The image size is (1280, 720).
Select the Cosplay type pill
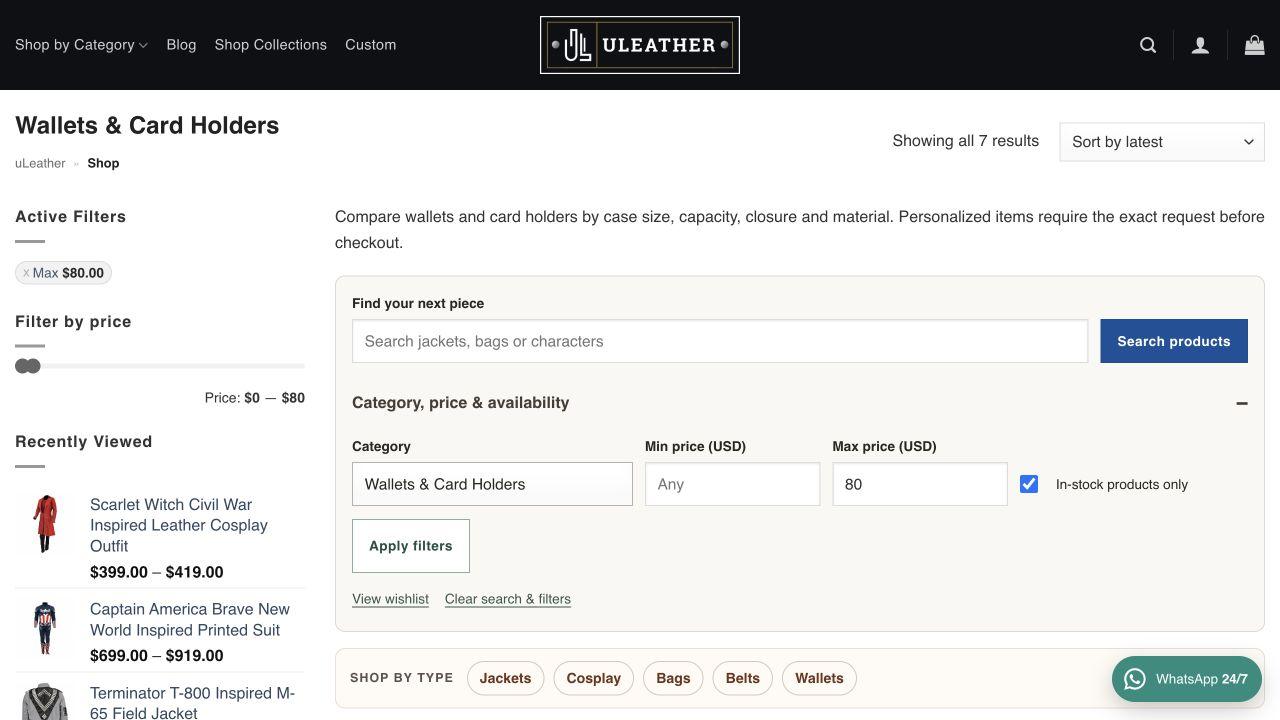[594, 678]
